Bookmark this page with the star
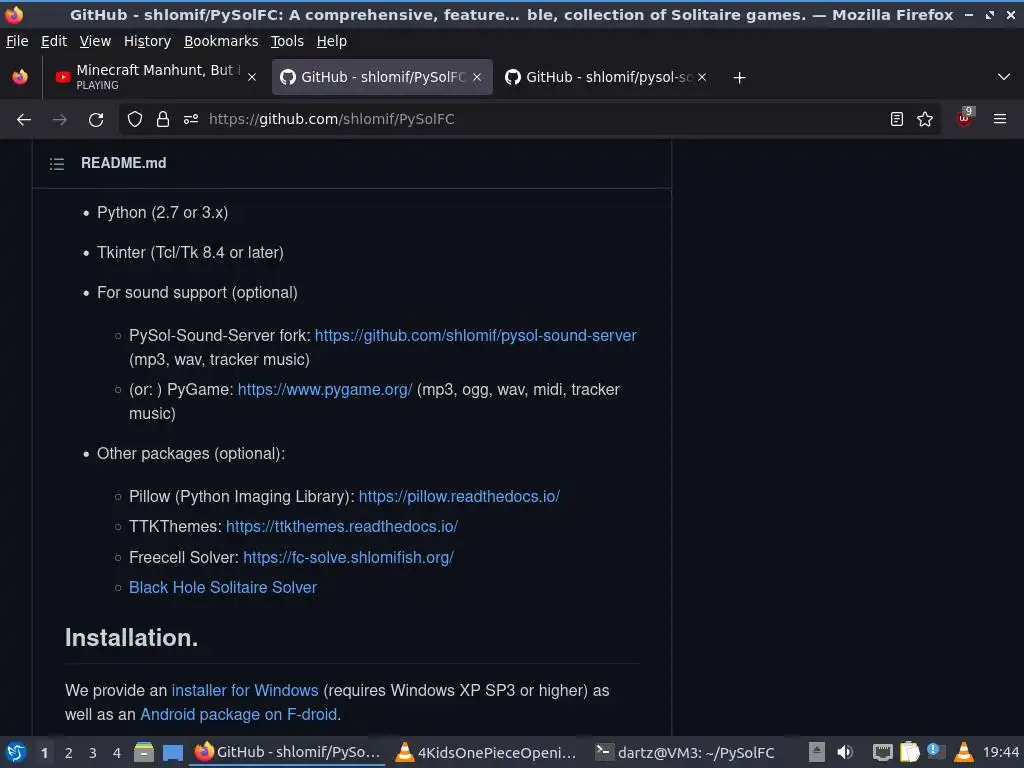This screenshot has width=1024, height=768. point(925,119)
